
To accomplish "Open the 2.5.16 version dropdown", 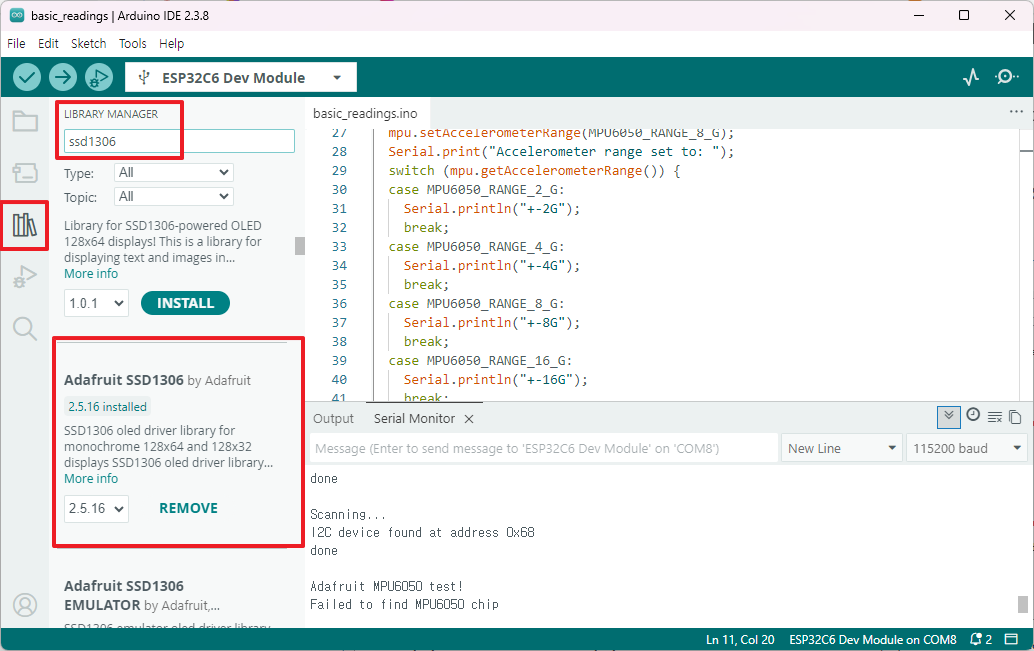I will click(96, 509).
